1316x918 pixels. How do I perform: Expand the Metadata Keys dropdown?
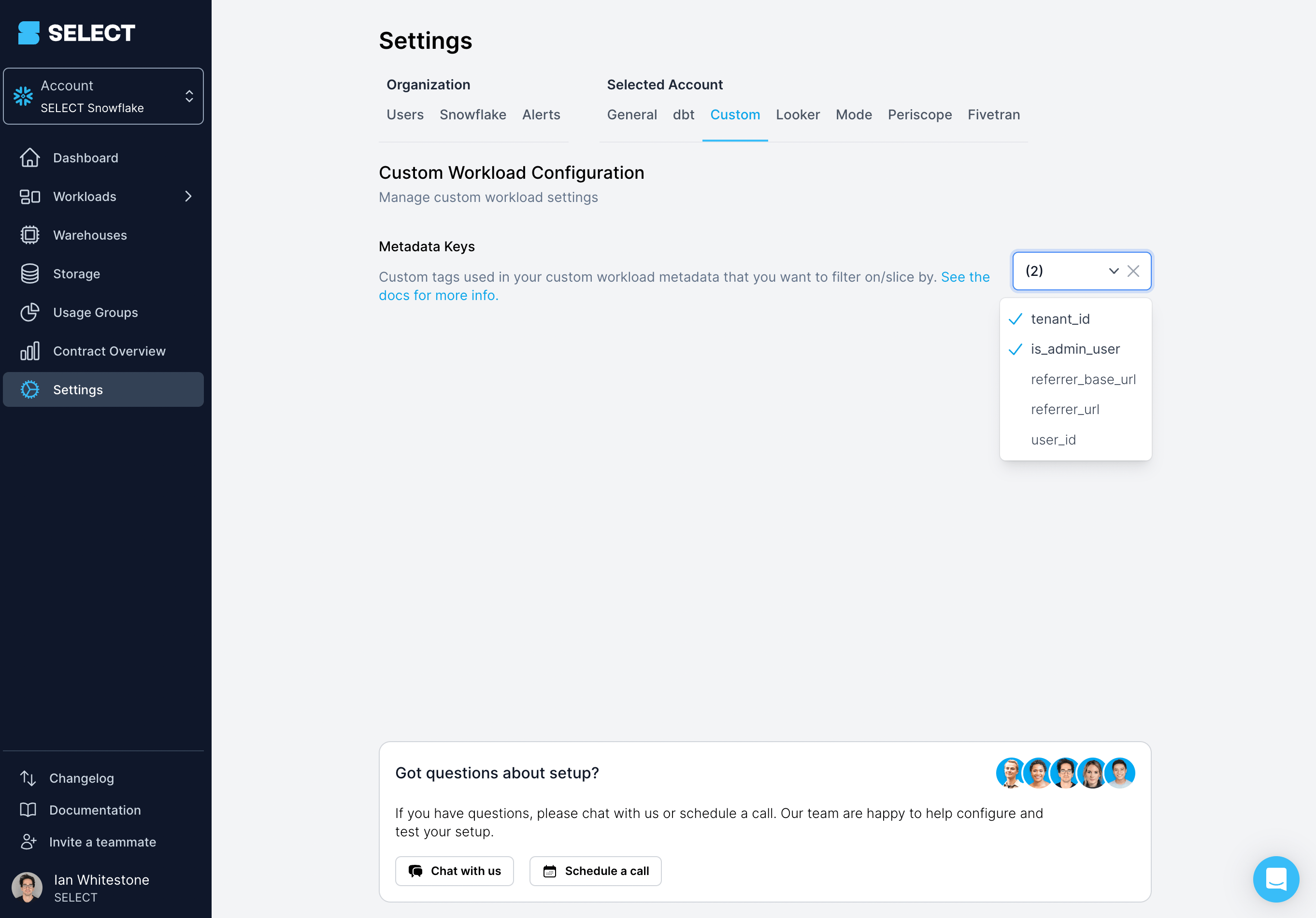pos(1113,271)
